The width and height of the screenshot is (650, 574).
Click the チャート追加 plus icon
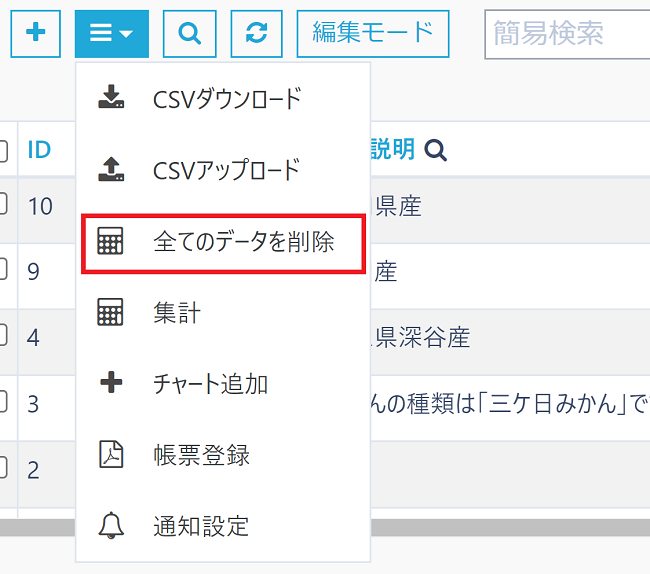click(x=112, y=384)
